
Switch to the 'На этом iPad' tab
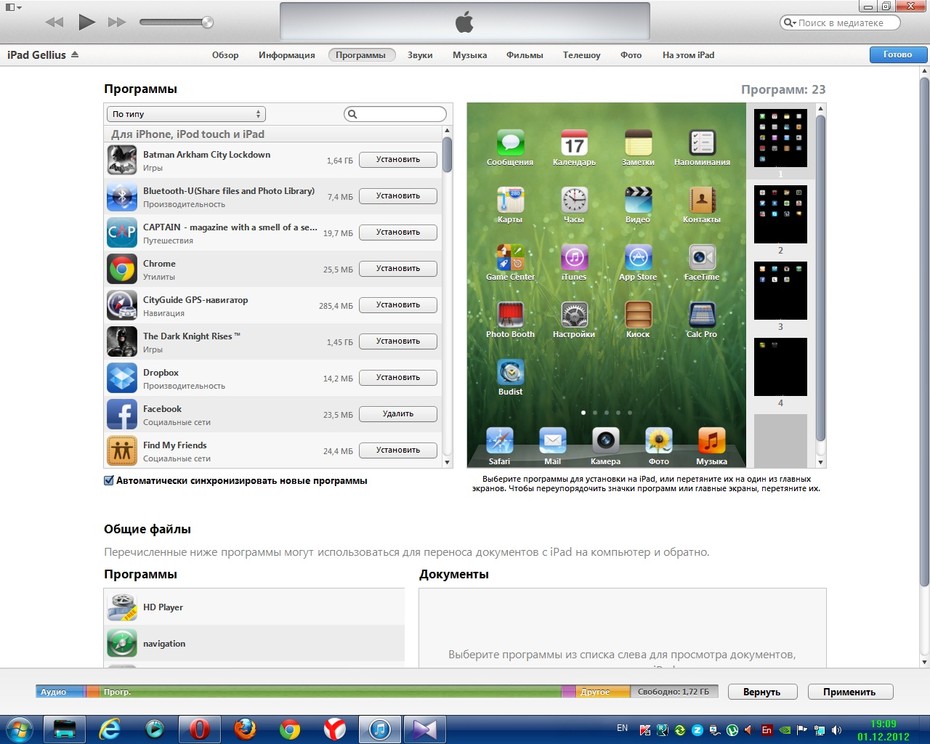pos(688,55)
